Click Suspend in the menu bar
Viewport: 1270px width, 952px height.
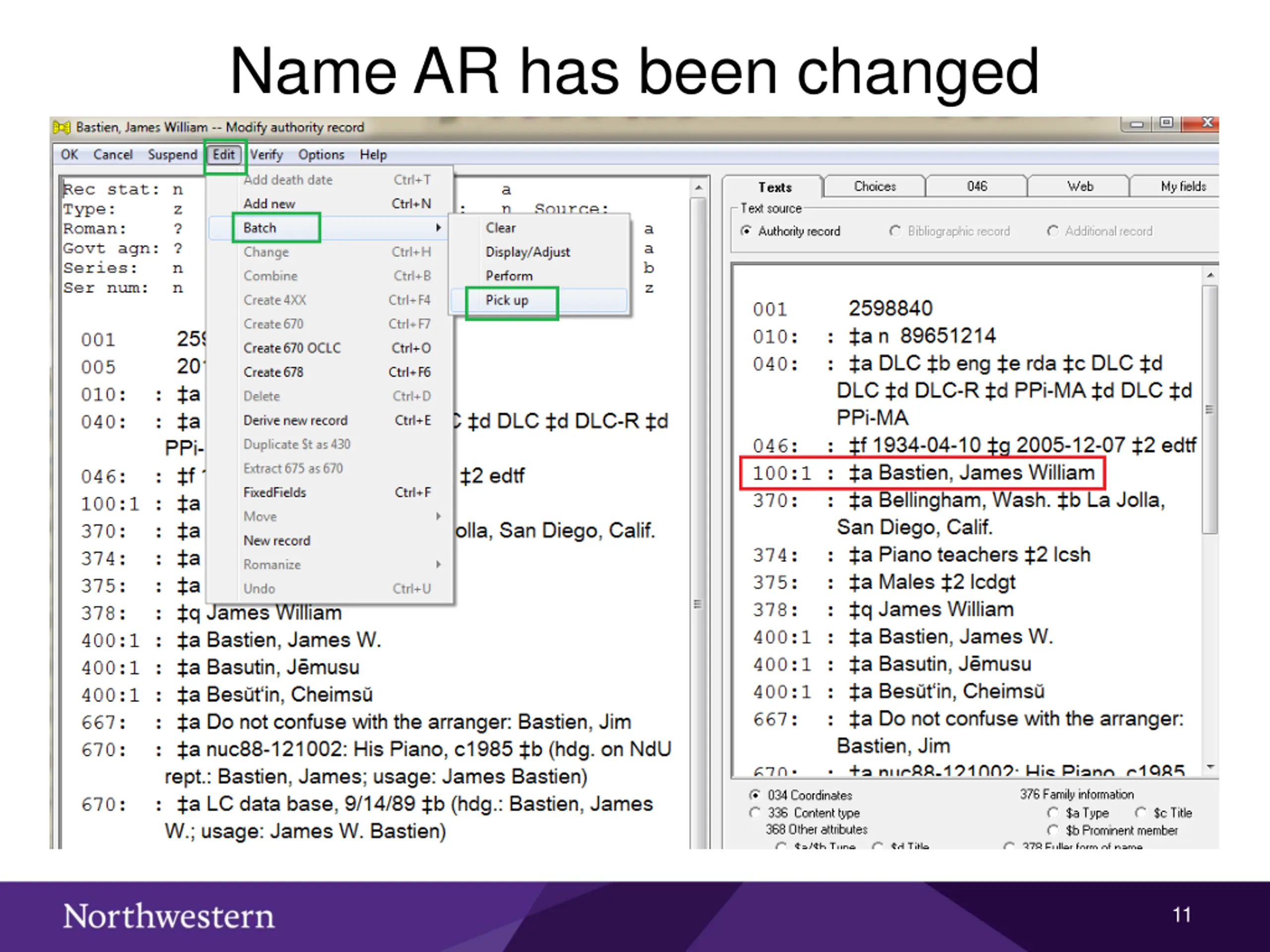tap(172, 154)
